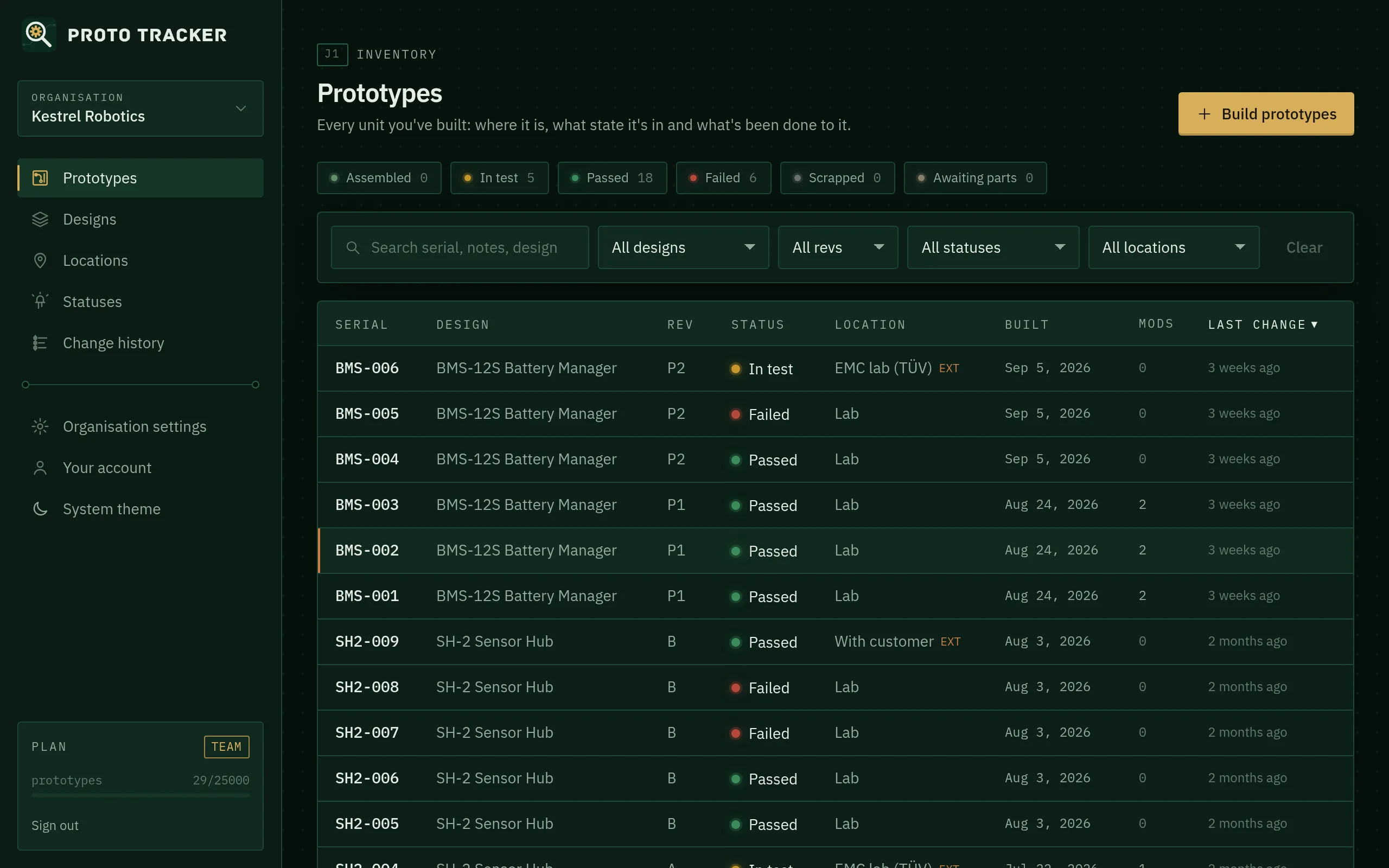Click Clear to reset filters
The height and width of the screenshot is (868, 1389).
pyautogui.click(x=1304, y=247)
